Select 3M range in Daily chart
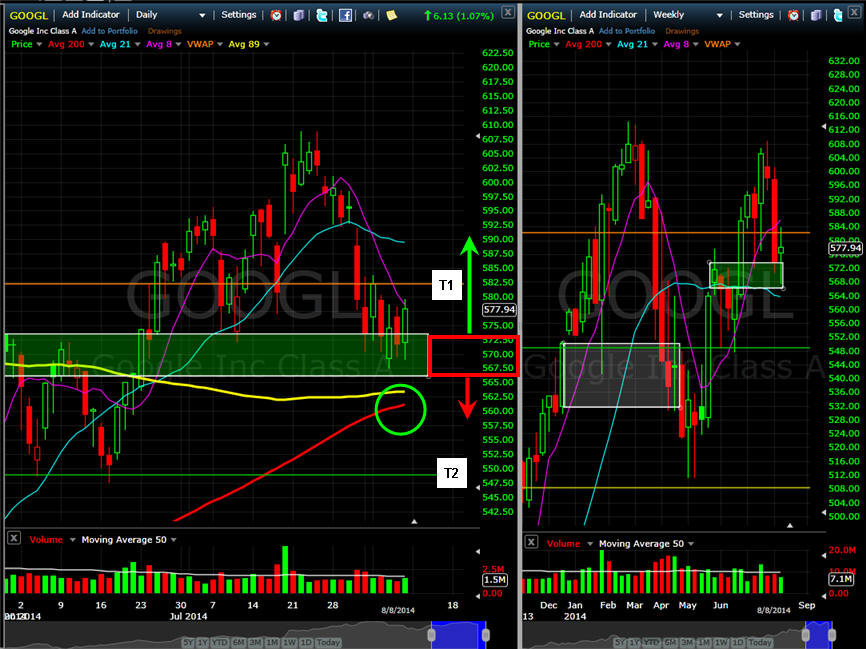 click(255, 643)
